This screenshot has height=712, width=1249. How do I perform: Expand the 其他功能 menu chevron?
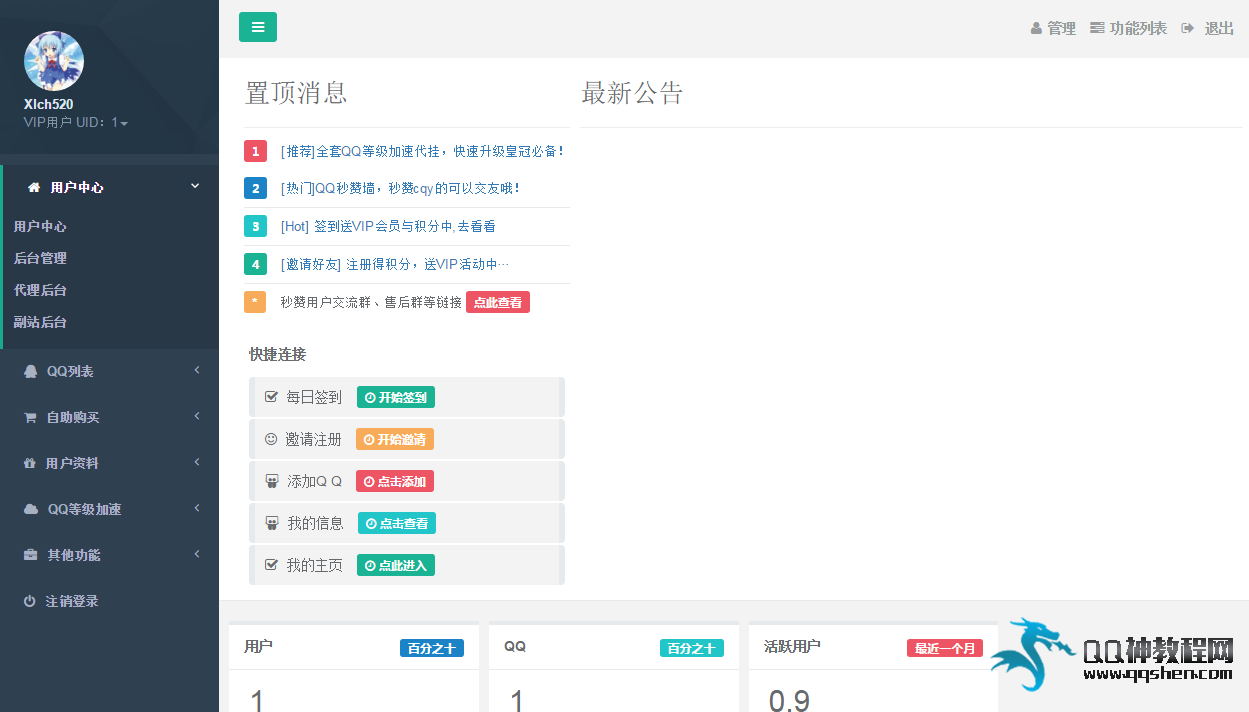(x=197, y=554)
